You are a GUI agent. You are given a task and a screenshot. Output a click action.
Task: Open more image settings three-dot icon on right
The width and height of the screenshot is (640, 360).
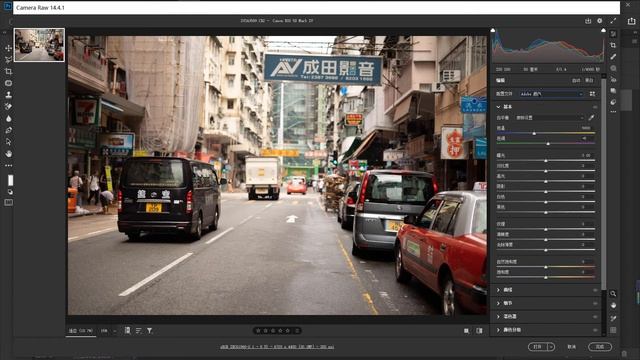(x=613, y=112)
